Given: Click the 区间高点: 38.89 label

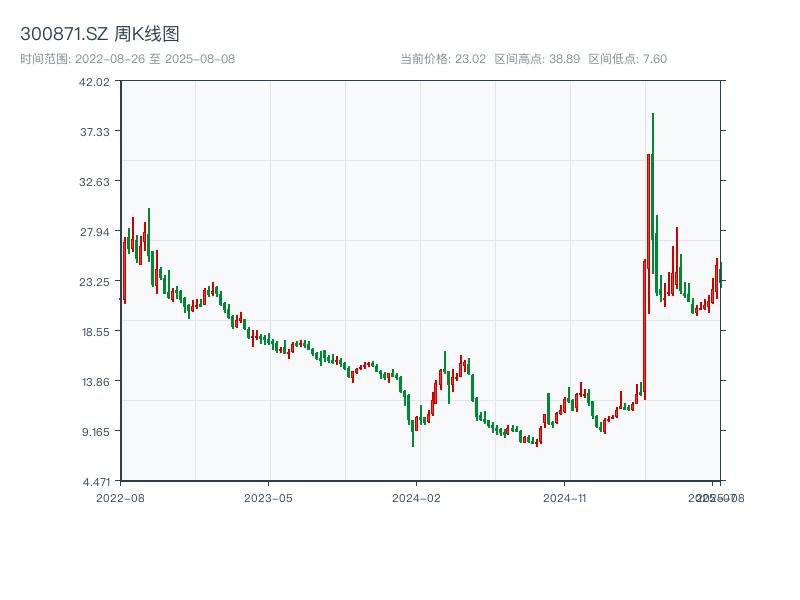Looking at the screenshot, I should pos(537,59).
